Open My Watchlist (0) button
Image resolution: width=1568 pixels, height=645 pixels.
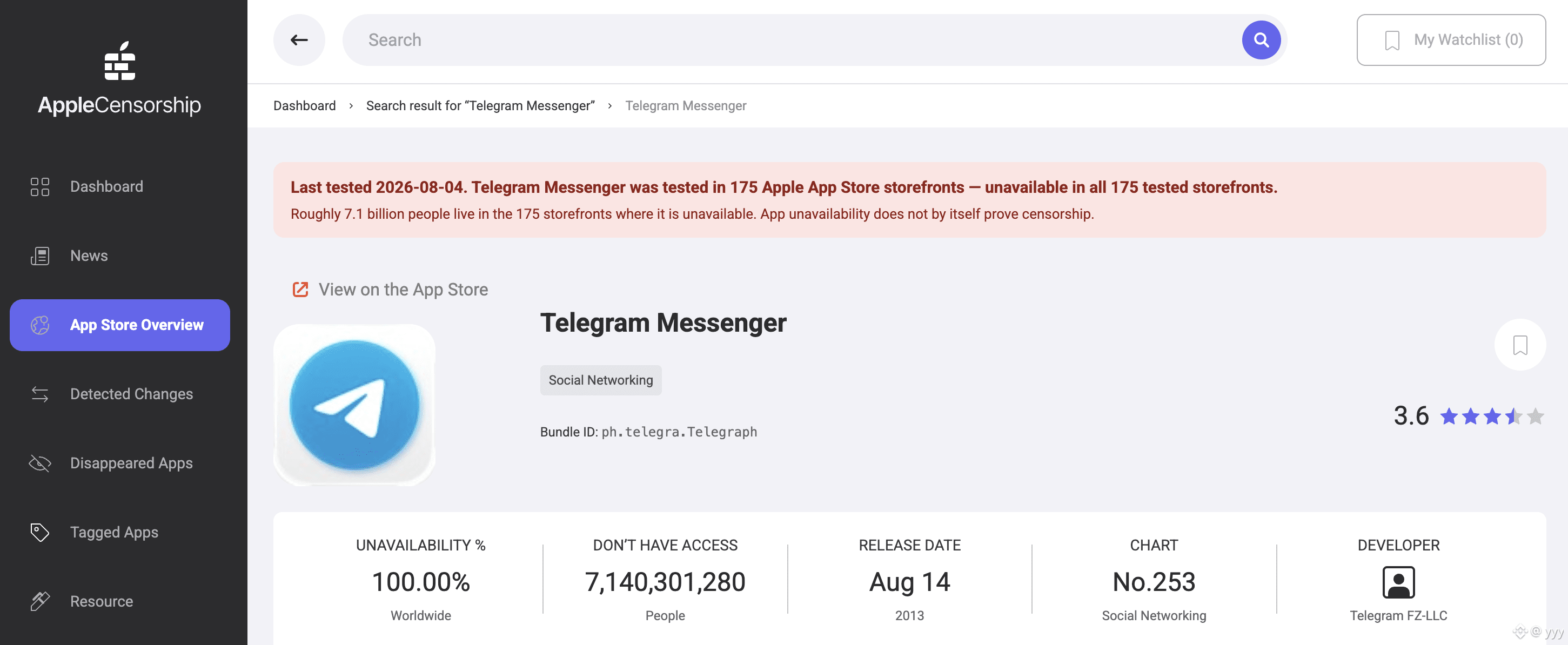point(1451,40)
